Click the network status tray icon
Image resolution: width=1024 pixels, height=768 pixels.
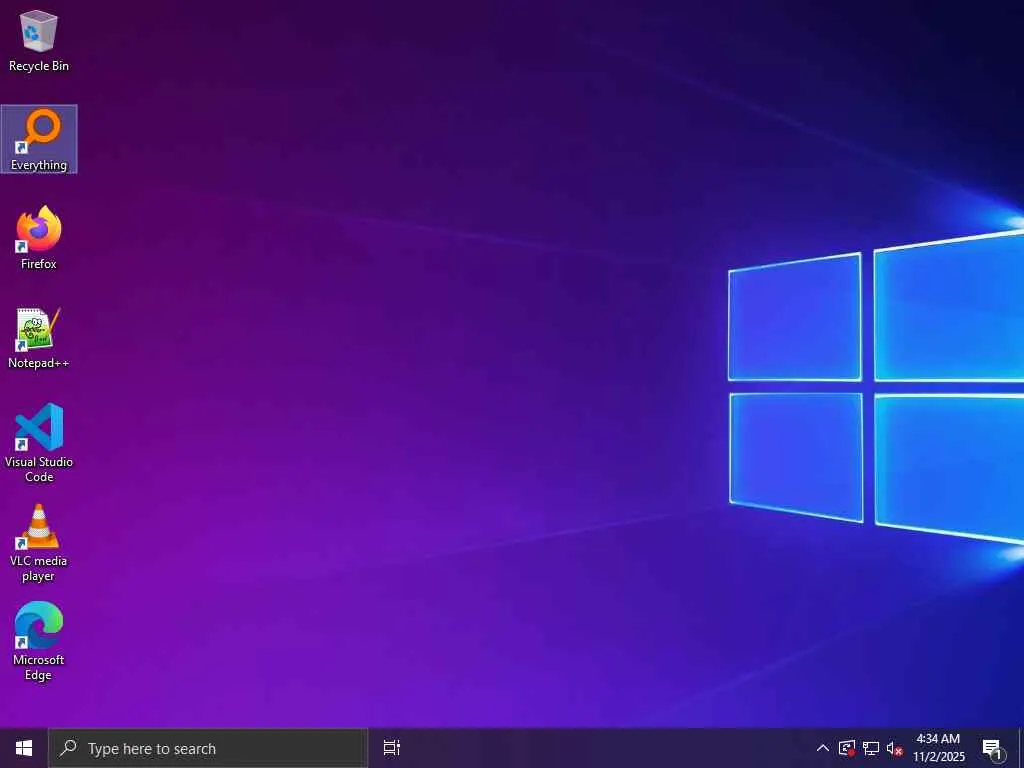click(x=871, y=748)
